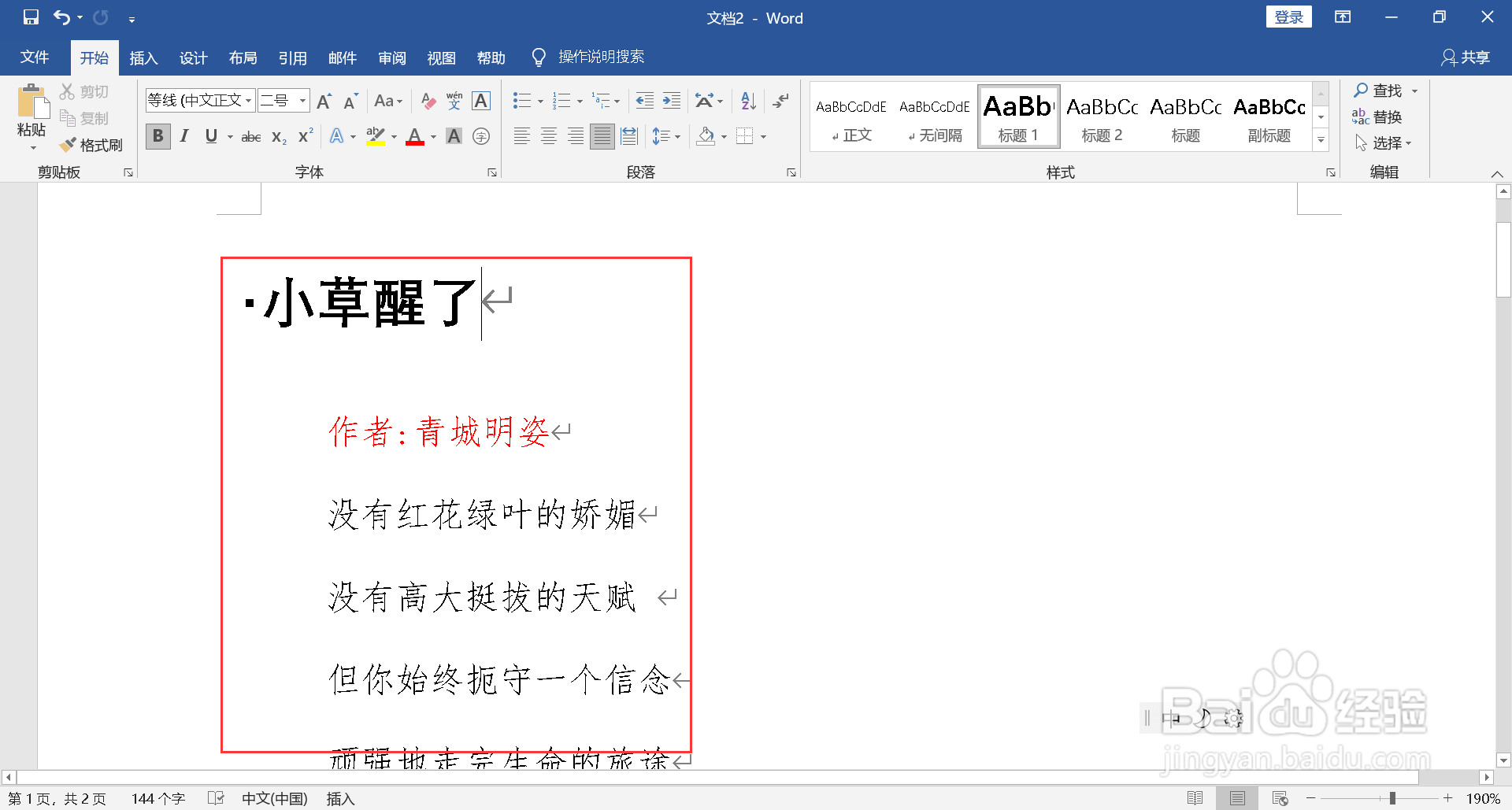Toggle Underline formatting
Image resolution: width=1512 pixels, height=810 pixels.
click(210, 136)
